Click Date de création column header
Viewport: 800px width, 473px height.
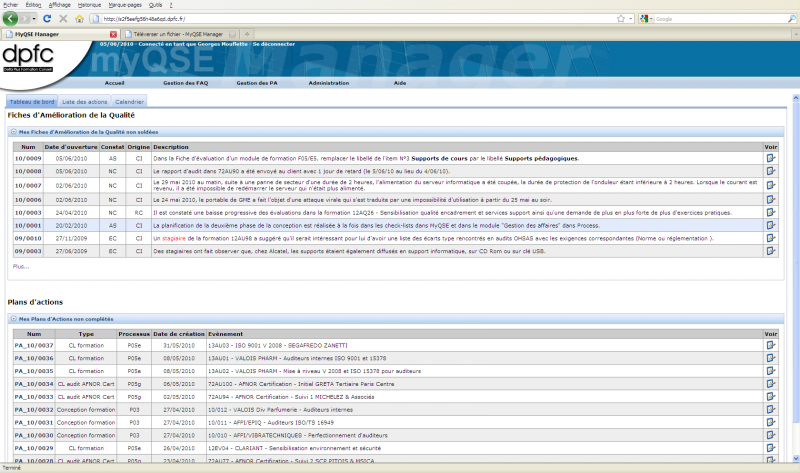pos(179,334)
